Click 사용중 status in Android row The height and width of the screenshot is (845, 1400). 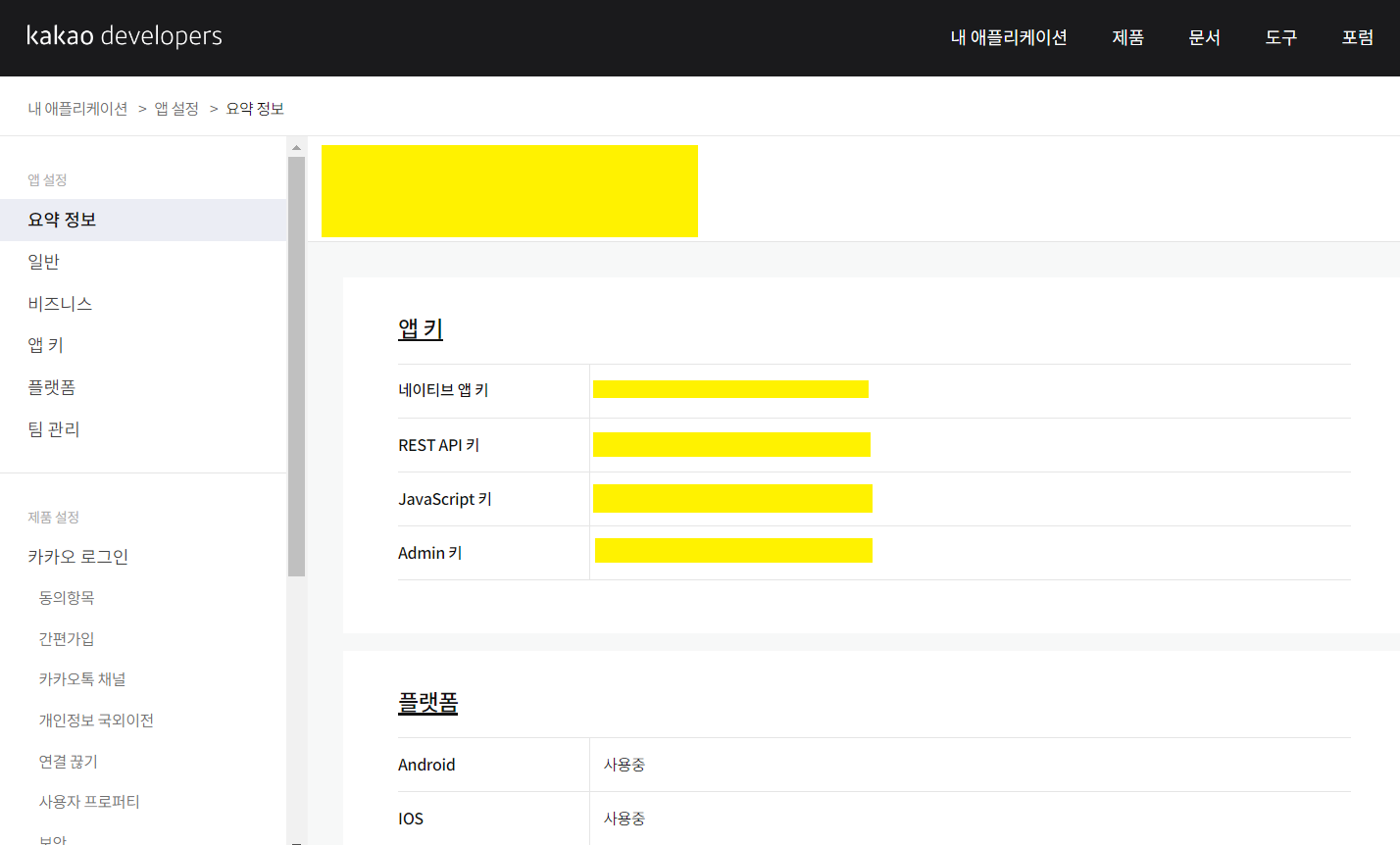click(x=625, y=765)
